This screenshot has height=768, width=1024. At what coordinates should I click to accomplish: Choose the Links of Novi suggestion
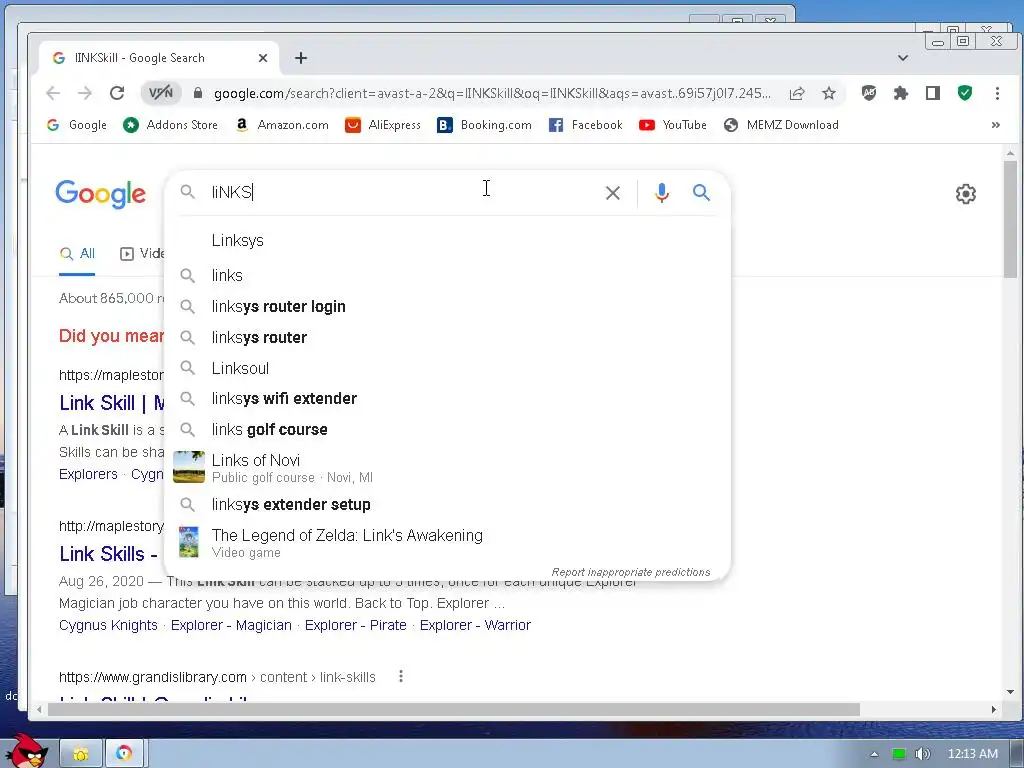point(447,468)
